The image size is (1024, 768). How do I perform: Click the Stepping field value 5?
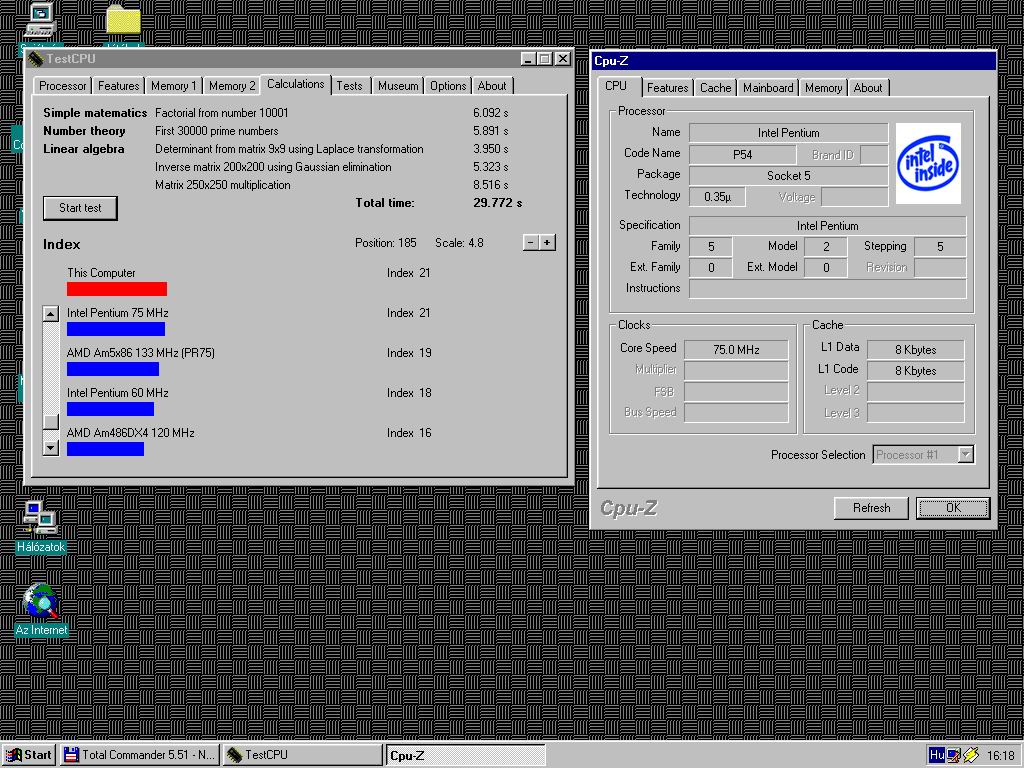click(940, 247)
